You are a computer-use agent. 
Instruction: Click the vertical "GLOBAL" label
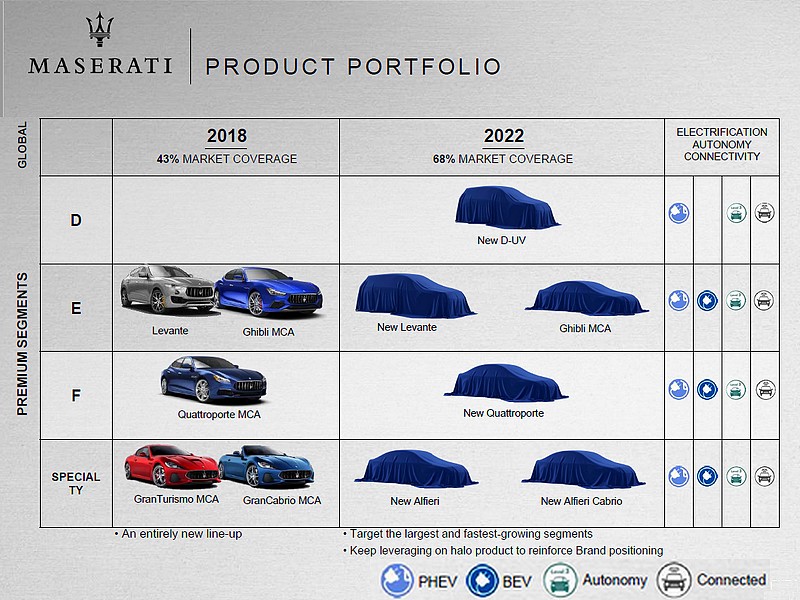click(x=22, y=145)
